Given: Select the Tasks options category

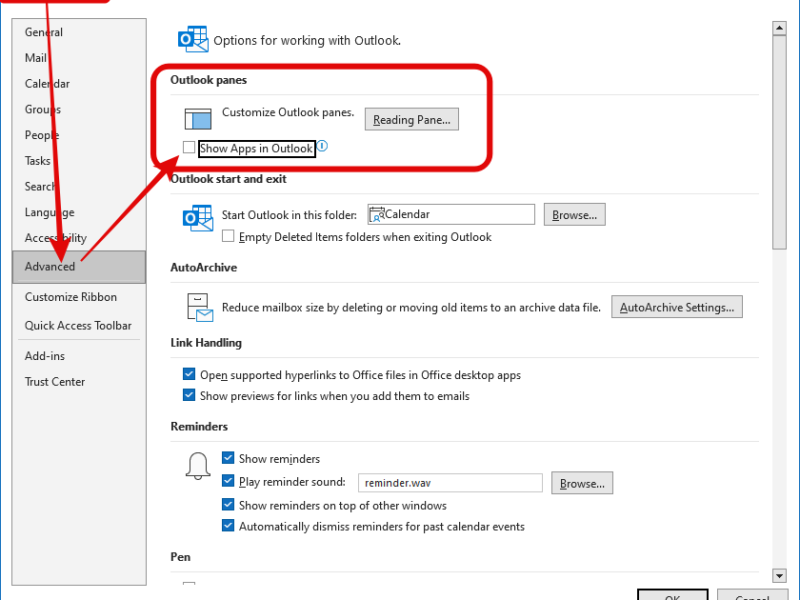Looking at the screenshot, I should click(x=79, y=161).
